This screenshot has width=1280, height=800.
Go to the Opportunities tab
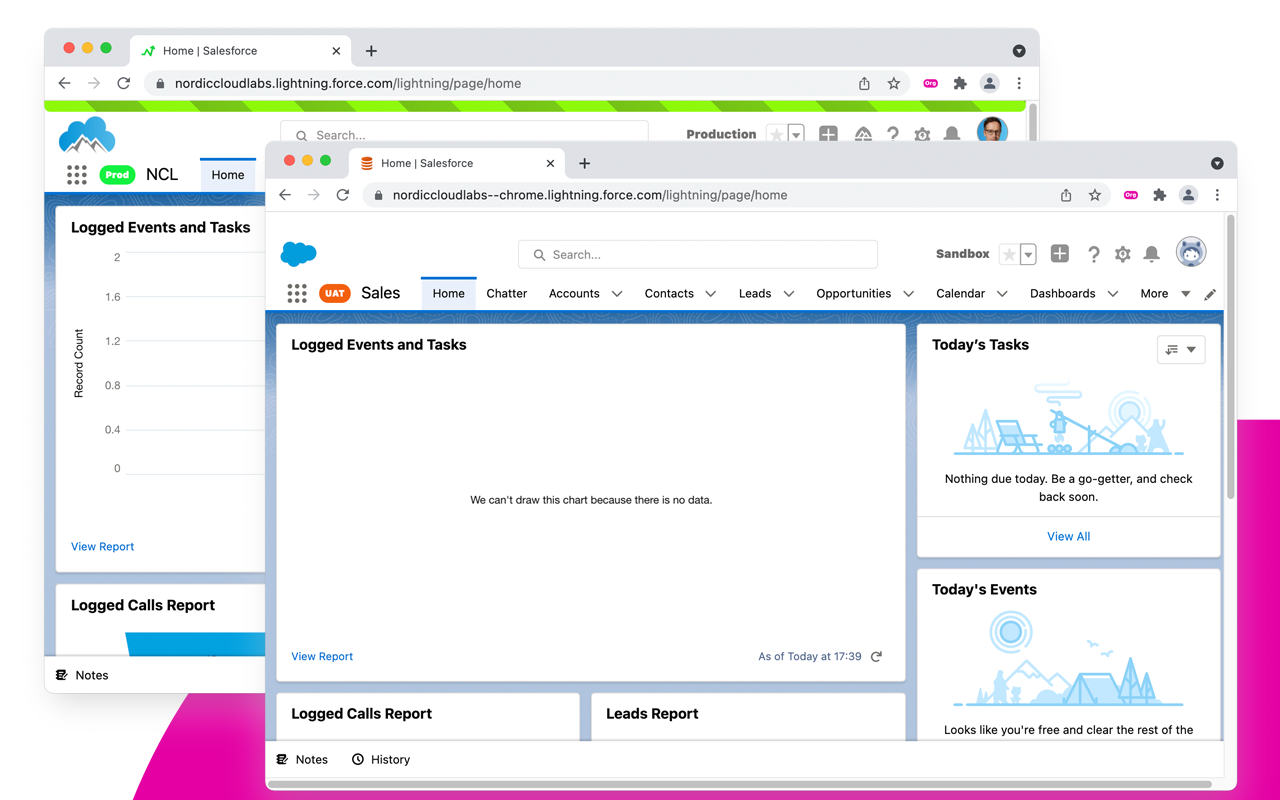[x=854, y=294]
